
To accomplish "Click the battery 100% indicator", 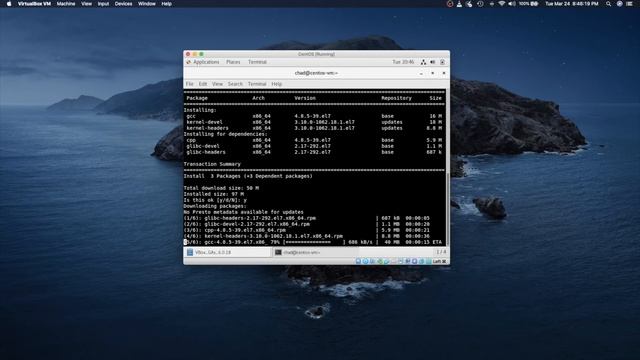I will coord(529,4).
